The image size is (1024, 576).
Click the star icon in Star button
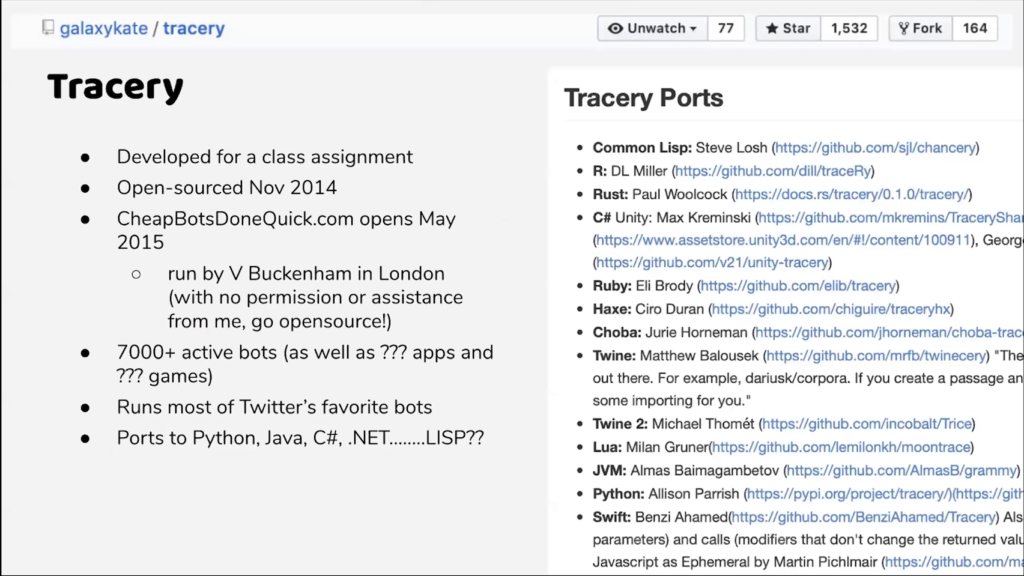tap(772, 28)
